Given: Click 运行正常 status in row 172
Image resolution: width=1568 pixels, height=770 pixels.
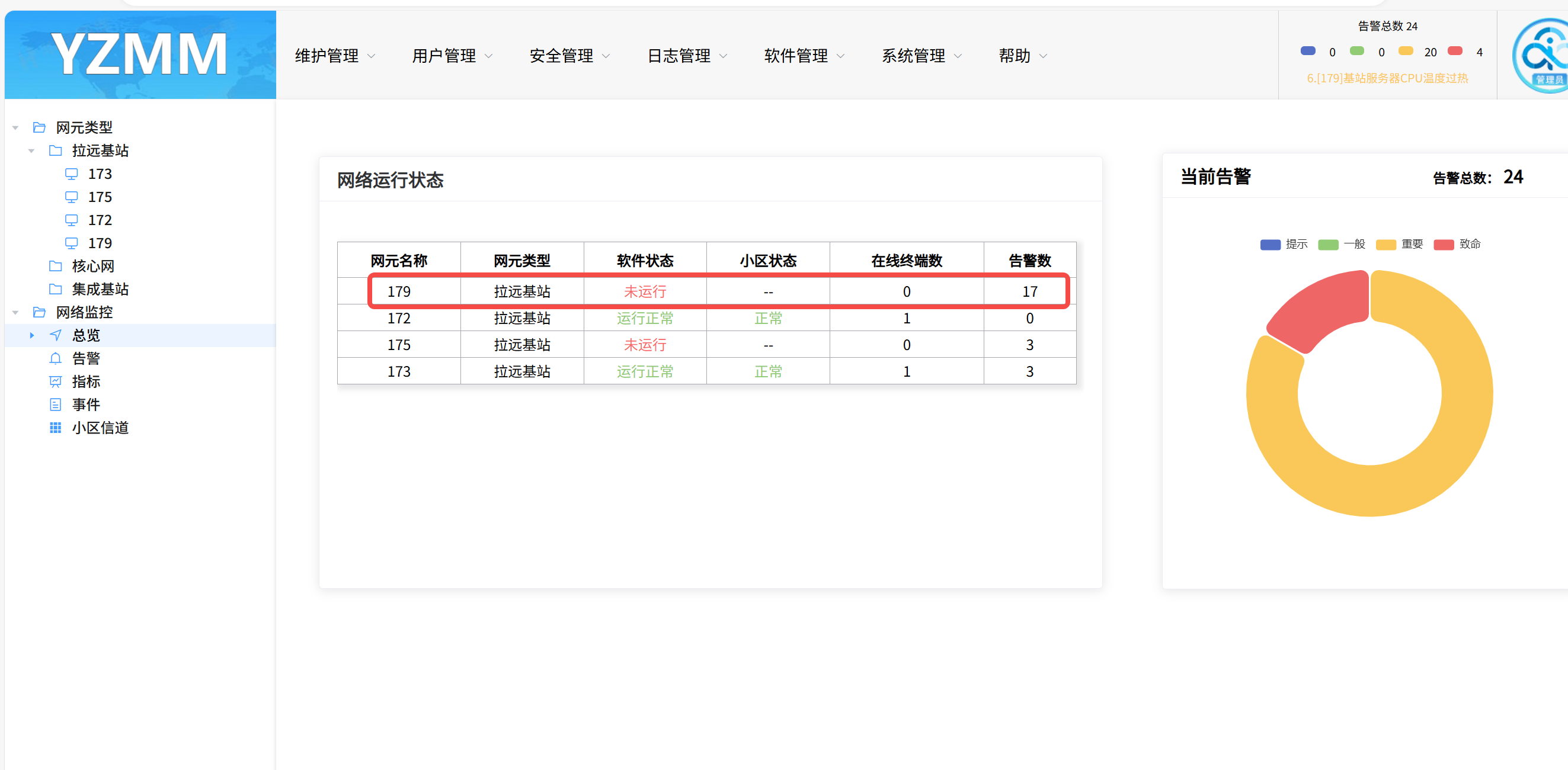Looking at the screenshot, I should [645, 318].
